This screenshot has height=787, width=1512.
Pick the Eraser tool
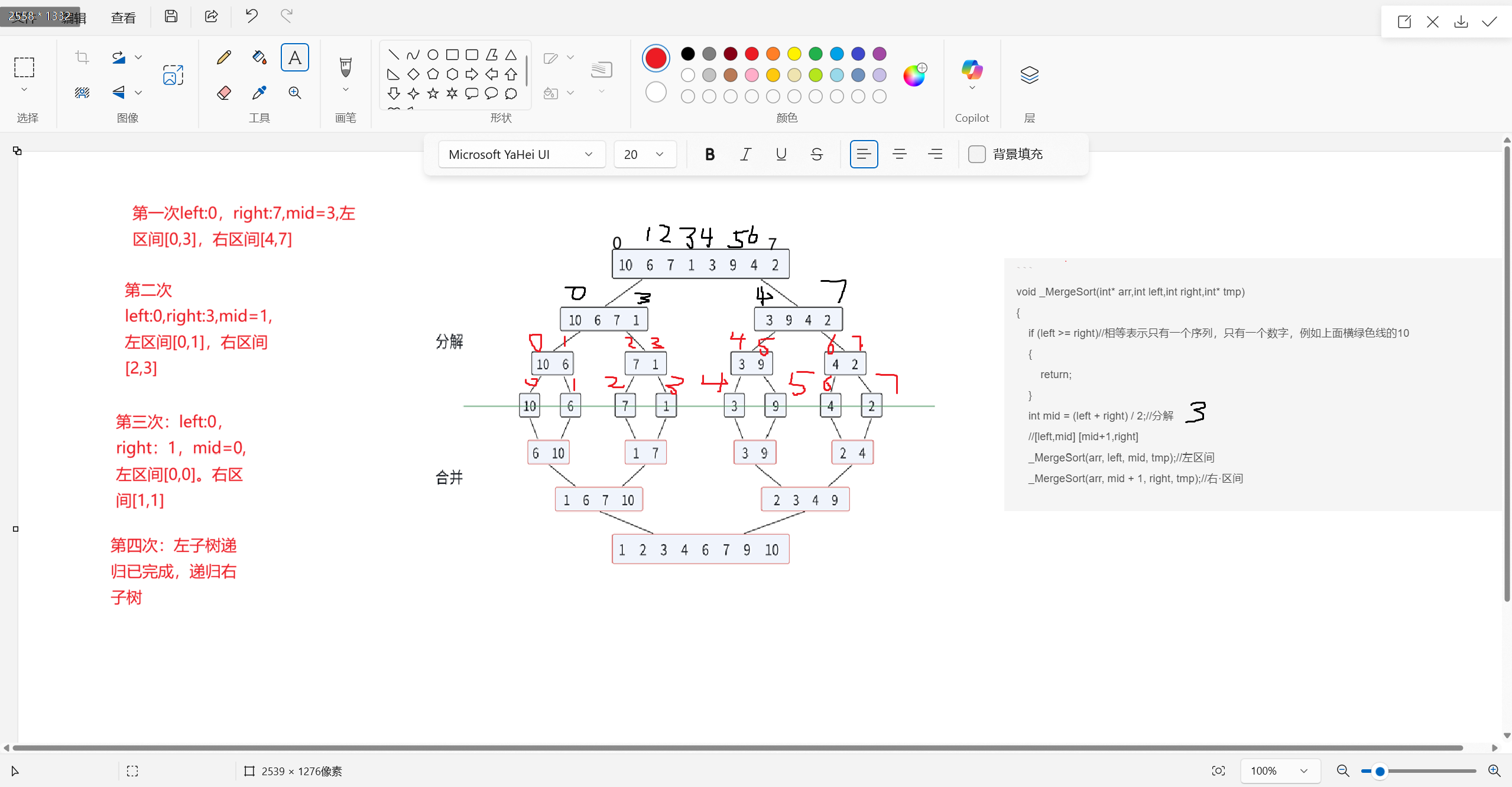coord(224,92)
